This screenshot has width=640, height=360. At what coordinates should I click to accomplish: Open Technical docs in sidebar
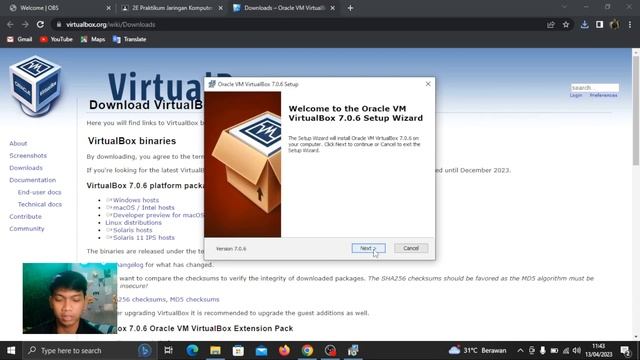click(40, 204)
